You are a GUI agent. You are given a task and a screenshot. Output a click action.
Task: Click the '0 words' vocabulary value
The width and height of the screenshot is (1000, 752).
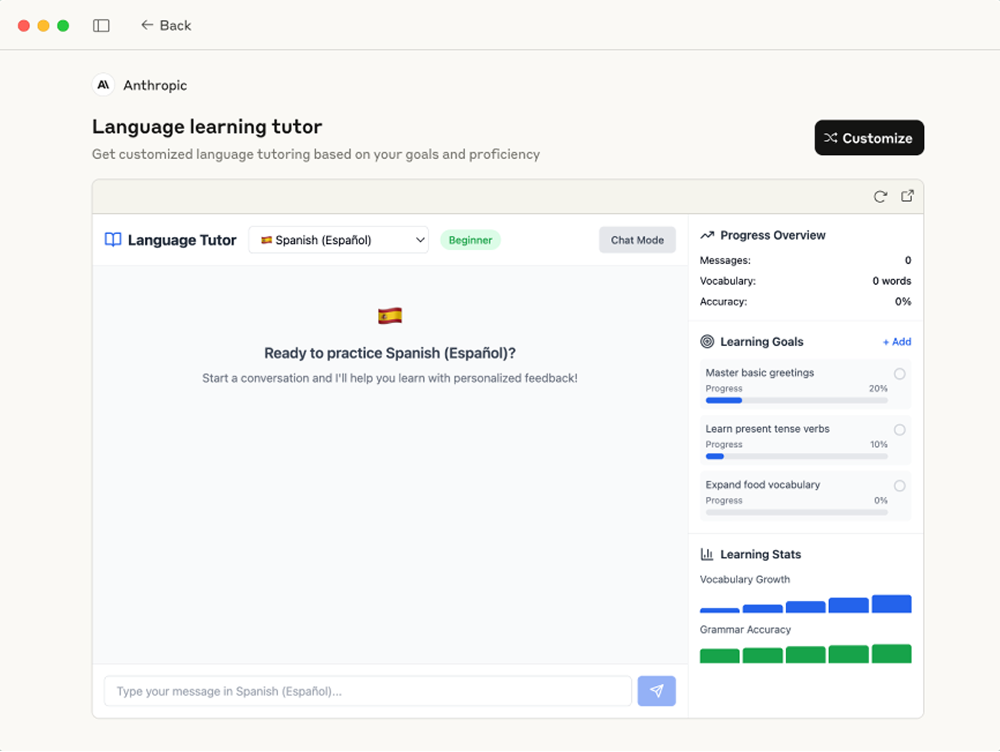point(892,281)
